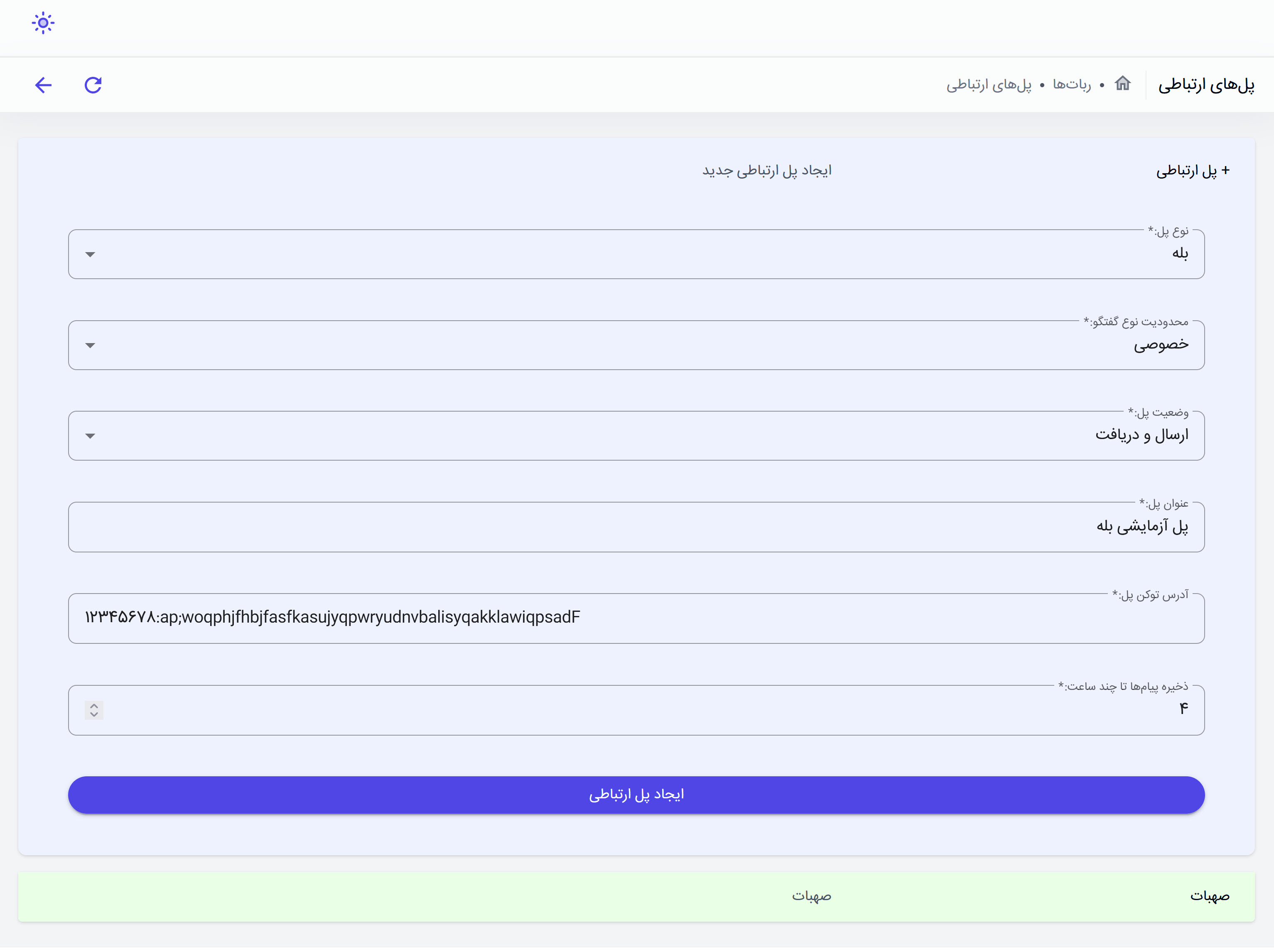Go to home via breadcrumb house icon
Image resolution: width=1274 pixels, height=952 pixels.
(x=1122, y=83)
